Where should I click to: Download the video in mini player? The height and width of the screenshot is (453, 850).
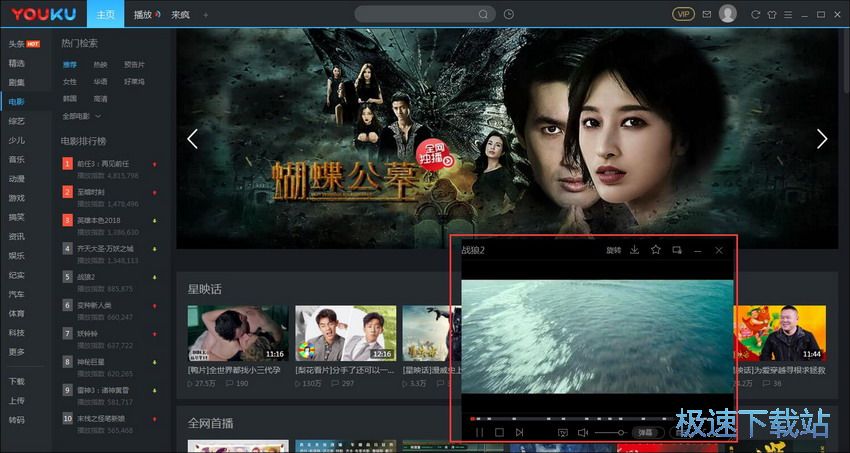(x=634, y=250)
